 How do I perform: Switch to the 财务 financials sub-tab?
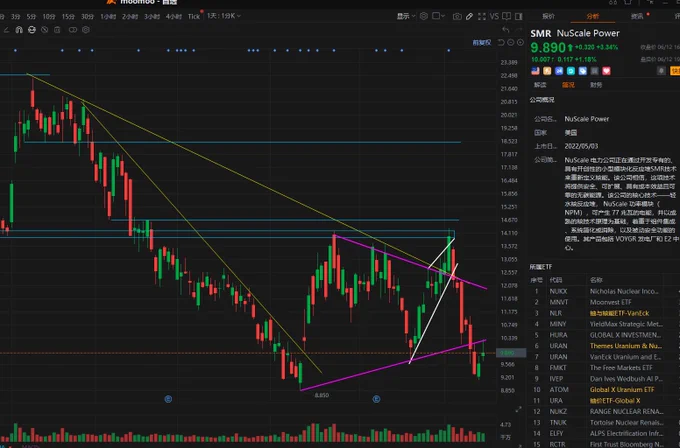click(x=596, y=85)
